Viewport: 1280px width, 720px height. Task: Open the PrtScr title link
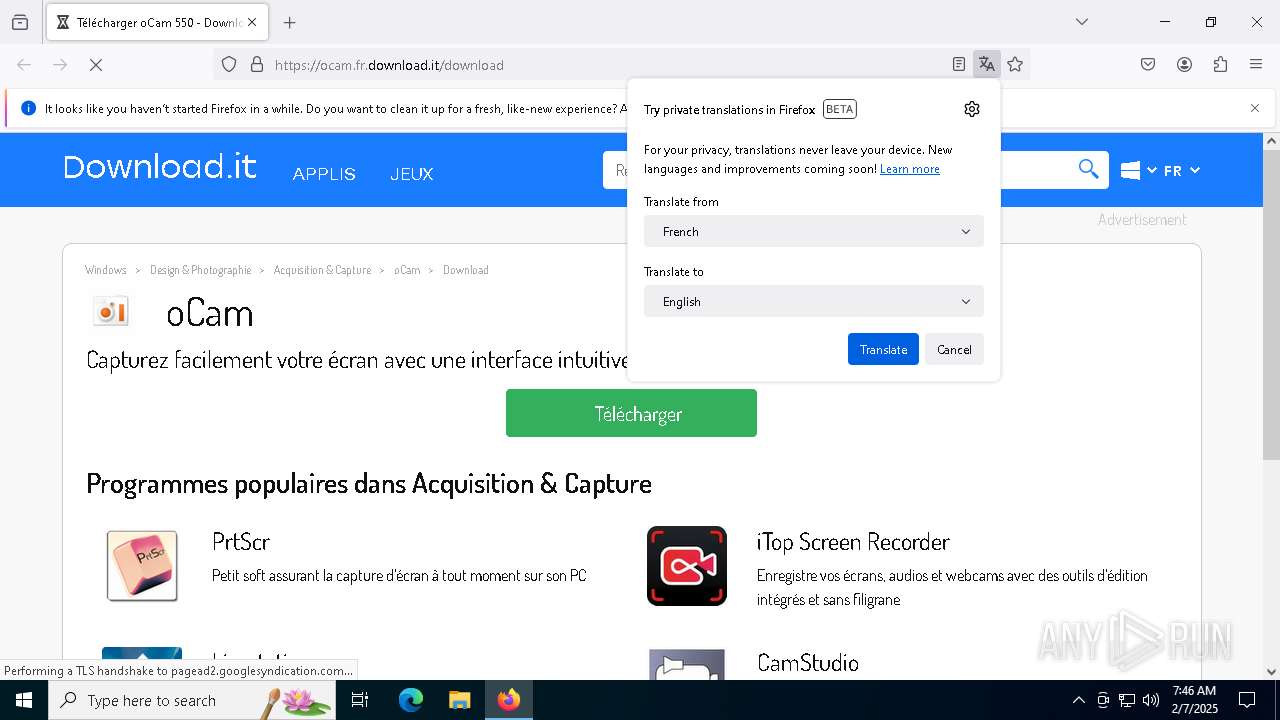click(x=241, y=541)
